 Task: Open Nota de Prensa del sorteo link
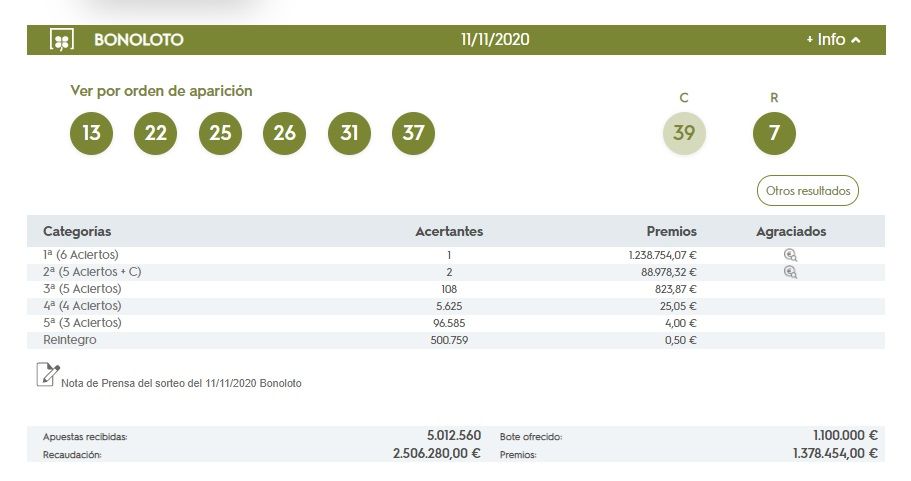click(181, 383)
